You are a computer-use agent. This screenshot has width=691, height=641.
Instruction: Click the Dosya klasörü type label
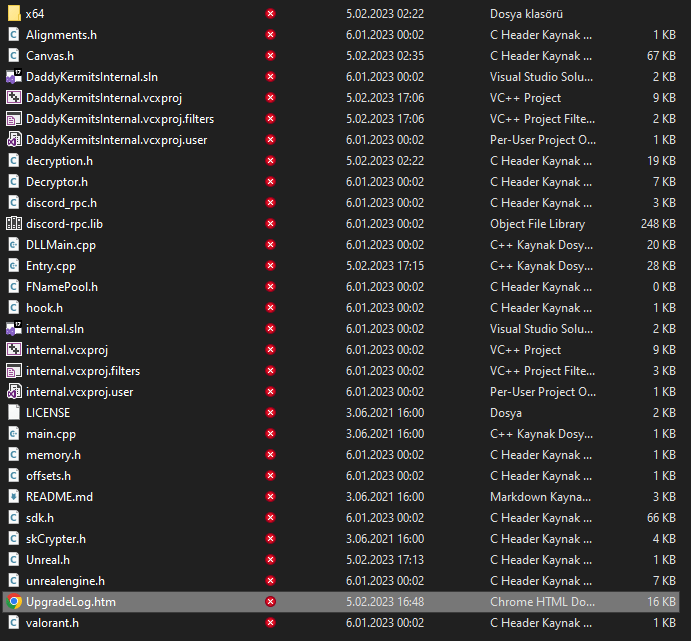[x=526, y=14]
